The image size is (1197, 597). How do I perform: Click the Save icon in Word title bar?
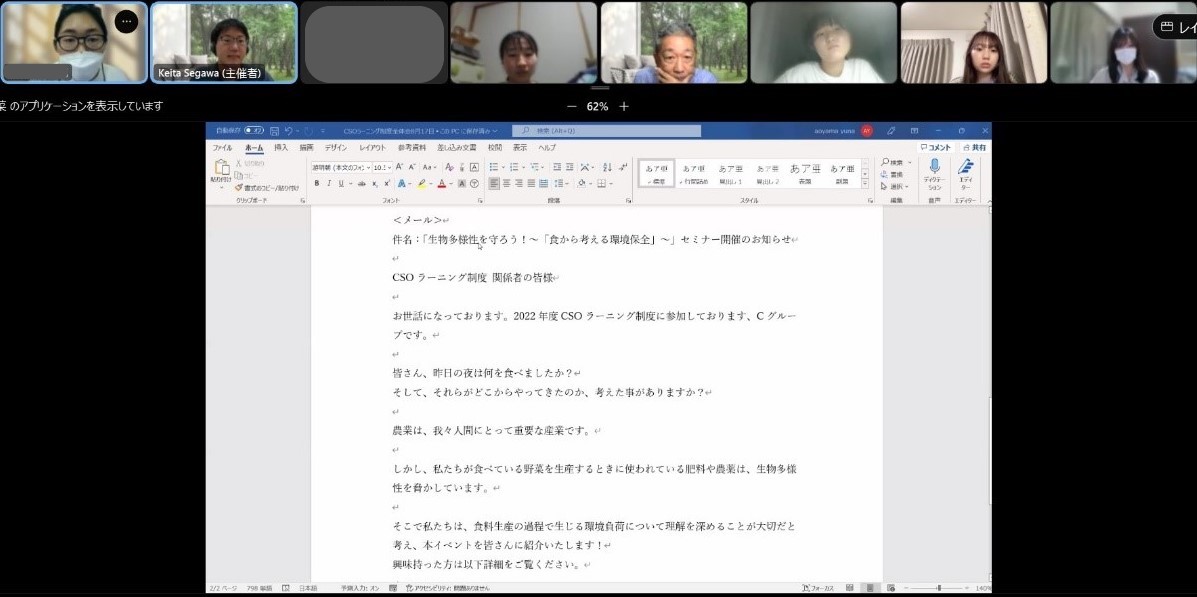[x=274, y=131]
